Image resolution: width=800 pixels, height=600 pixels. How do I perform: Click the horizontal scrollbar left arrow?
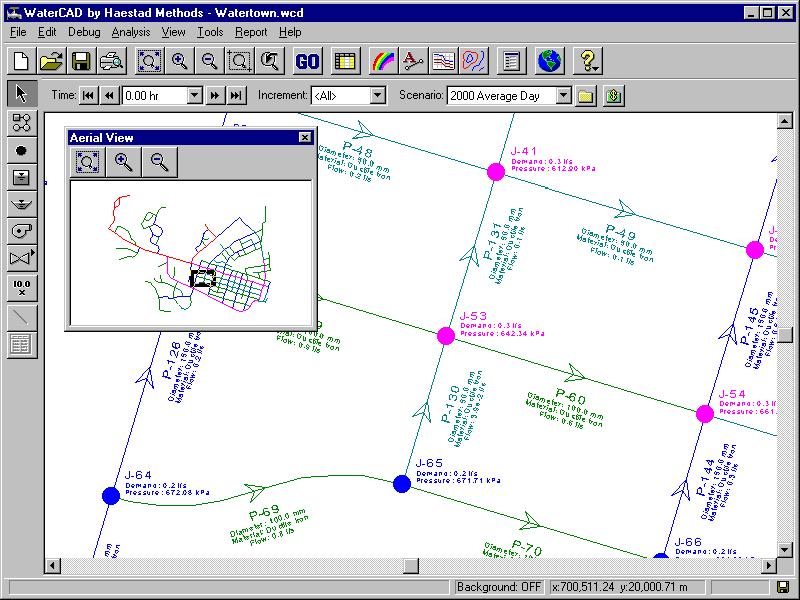[x=53, y=565]
